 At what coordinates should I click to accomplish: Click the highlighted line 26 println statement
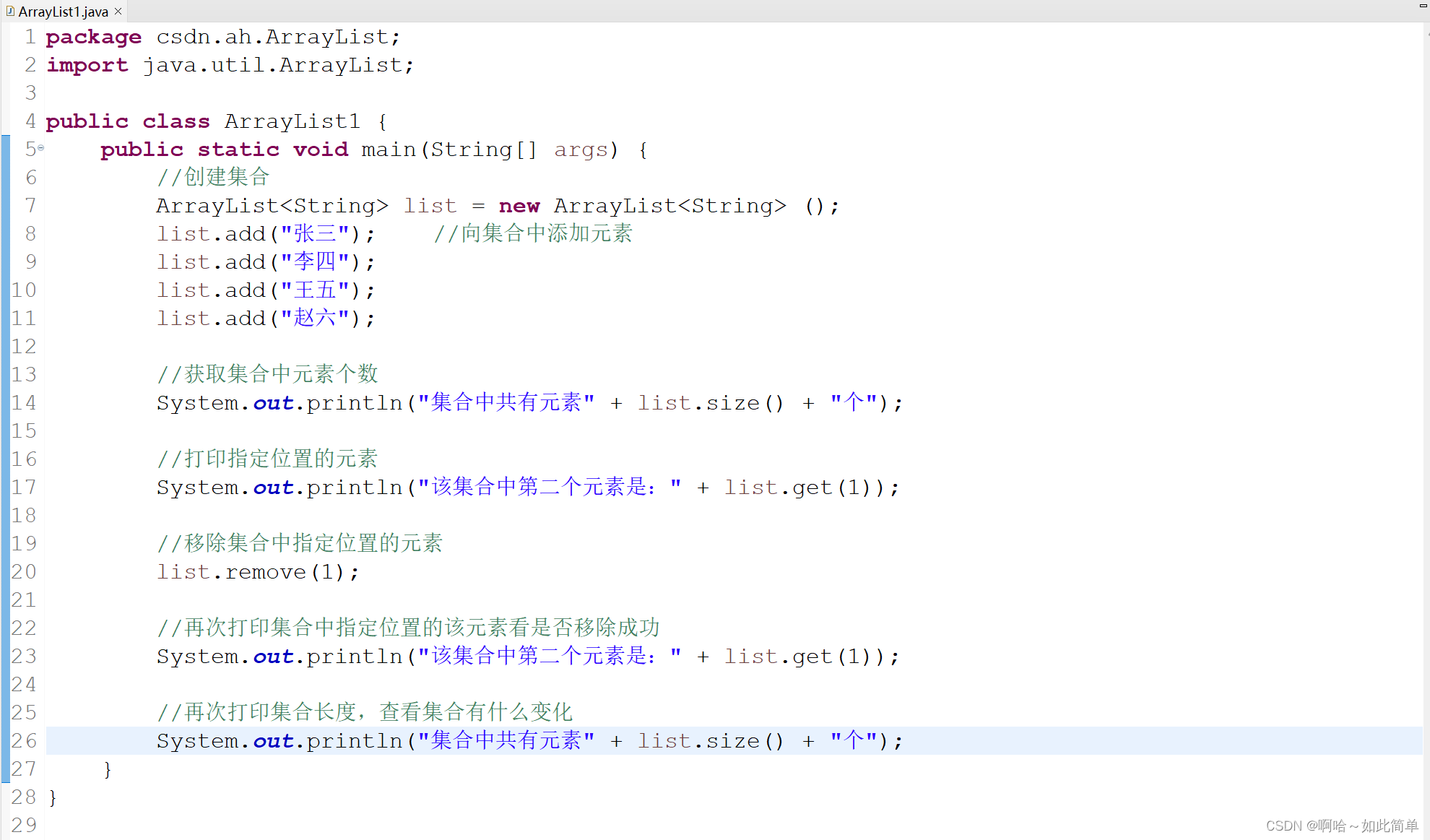click(529, 741)
